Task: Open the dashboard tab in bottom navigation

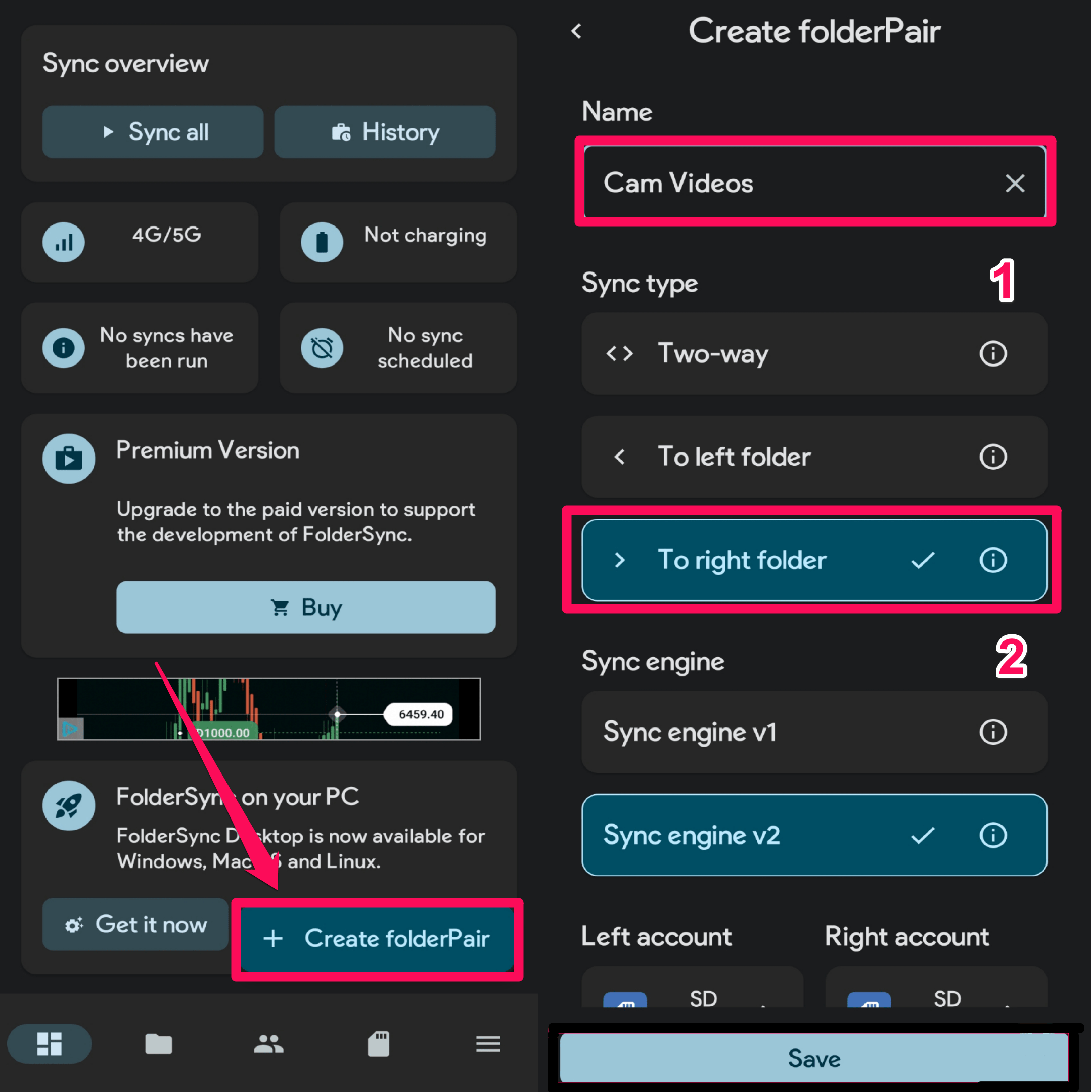Action: coord(49,1043)
